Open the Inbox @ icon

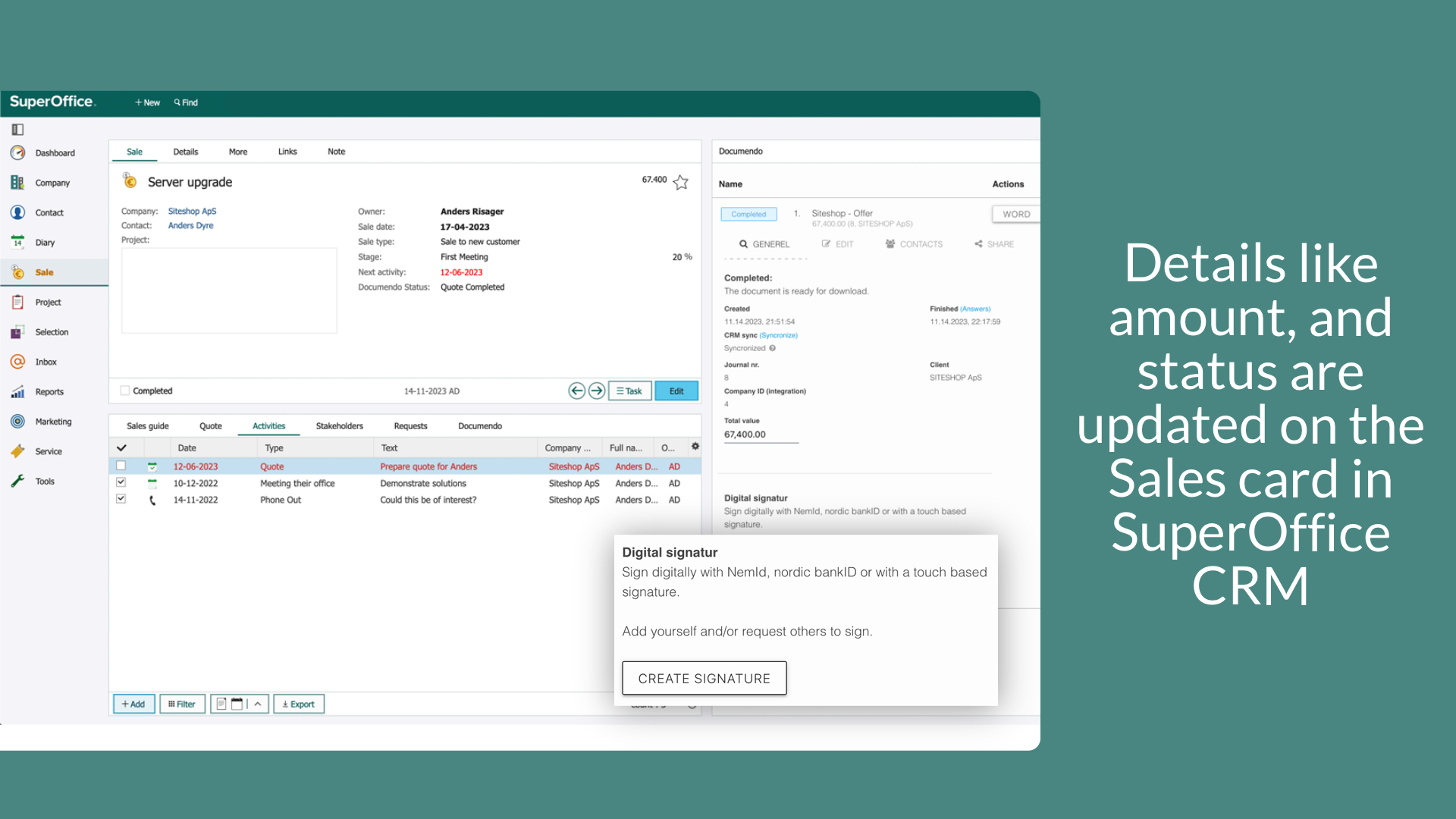(x=17, y=362)
